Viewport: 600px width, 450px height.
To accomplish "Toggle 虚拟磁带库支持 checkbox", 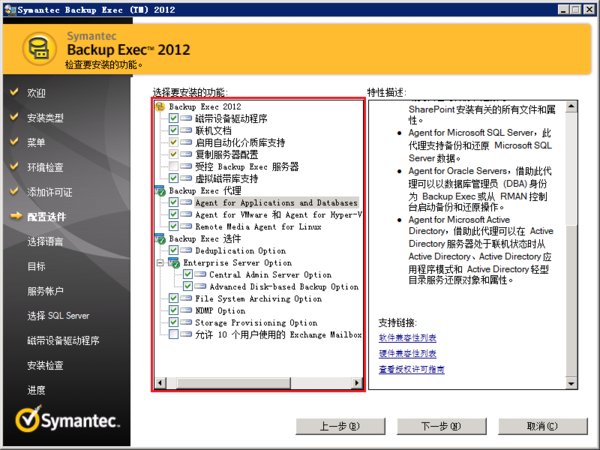I will pyautogui.click(x=173, y=178).
